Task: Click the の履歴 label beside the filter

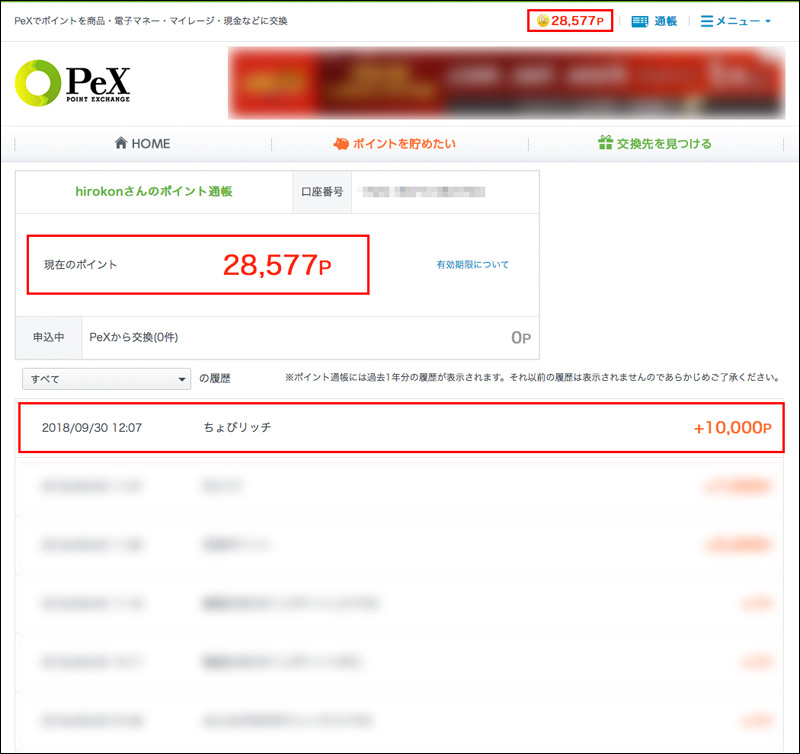Action: click(215, 379)
